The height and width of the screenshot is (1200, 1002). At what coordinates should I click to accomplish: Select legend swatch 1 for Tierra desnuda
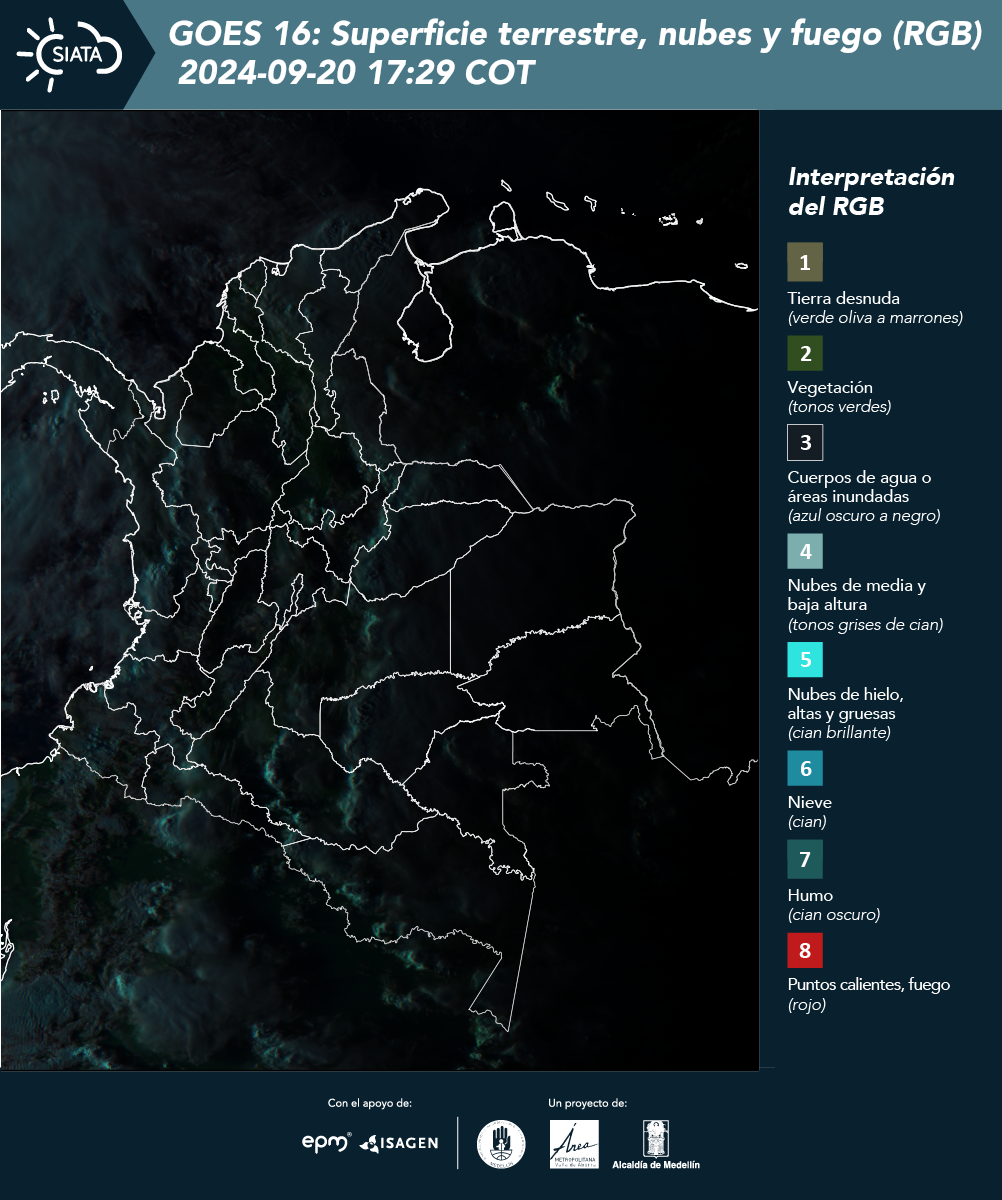click(x=805, y=263)
